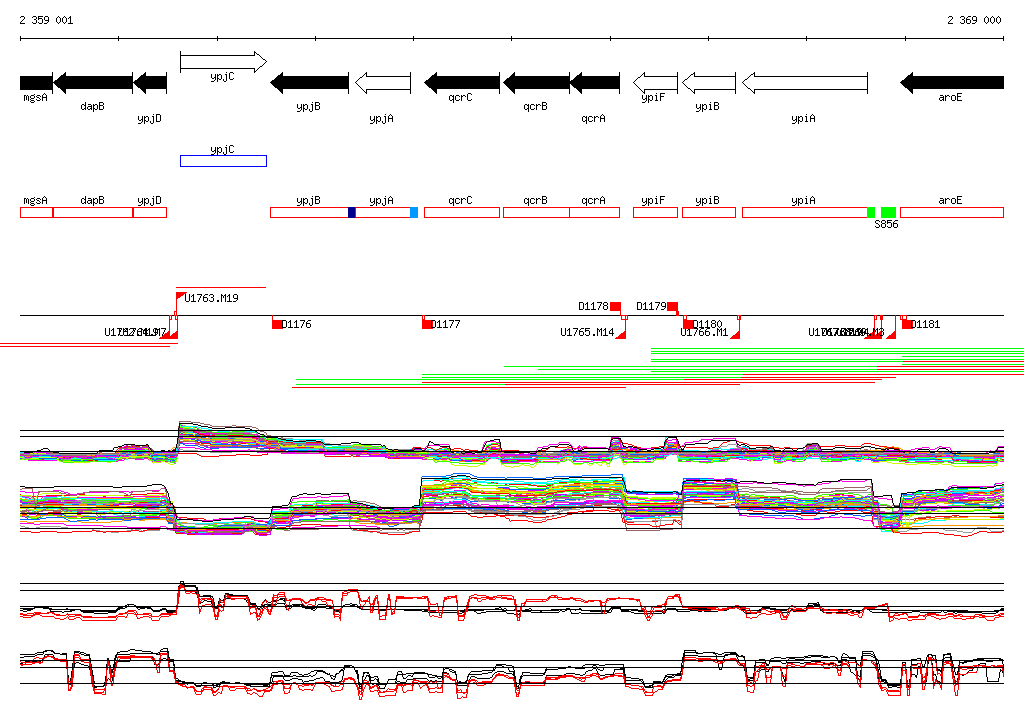
Task: Select the blue-outlined ypjC box
Action: point(223,161)
